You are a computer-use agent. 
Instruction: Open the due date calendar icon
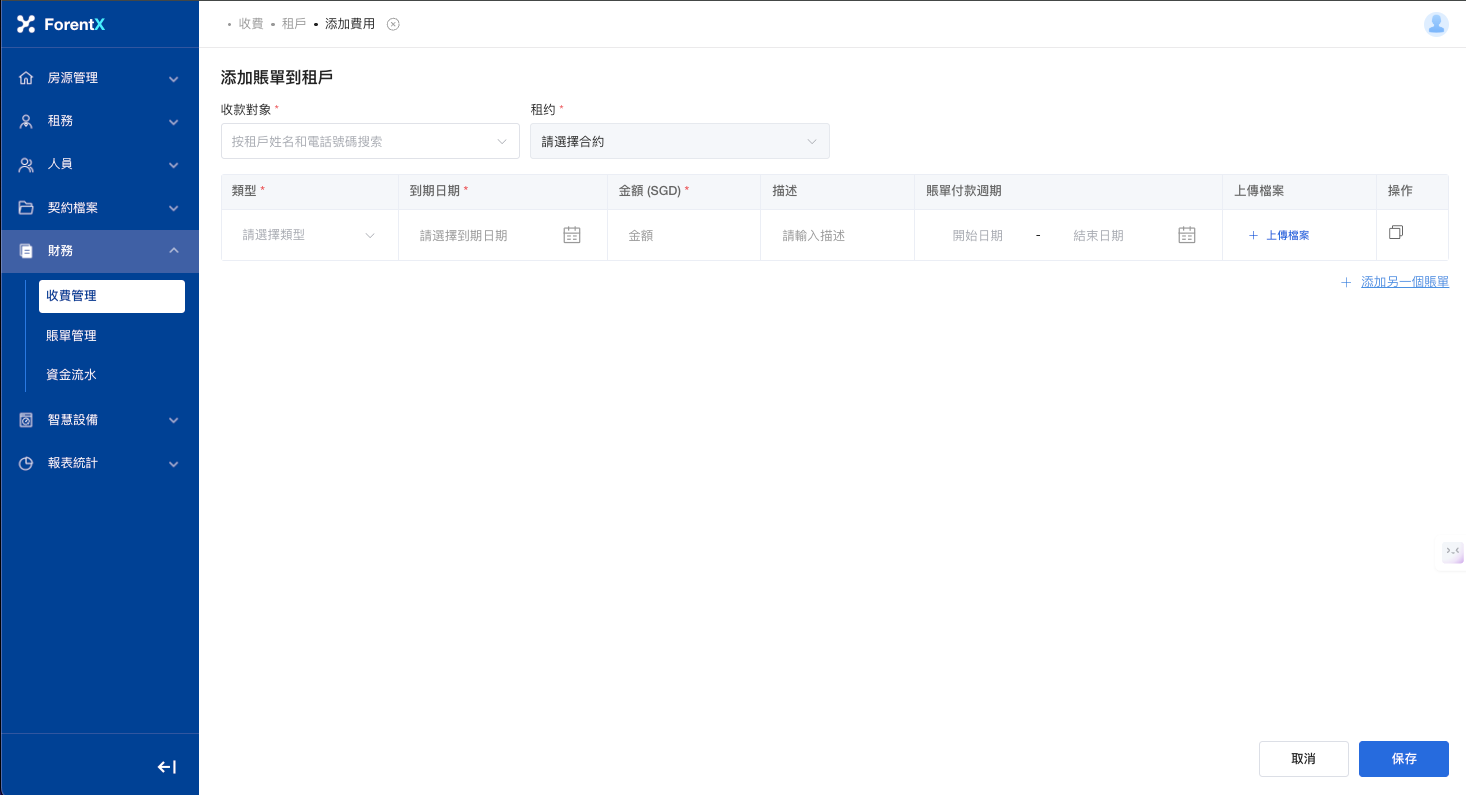(572, 235)
